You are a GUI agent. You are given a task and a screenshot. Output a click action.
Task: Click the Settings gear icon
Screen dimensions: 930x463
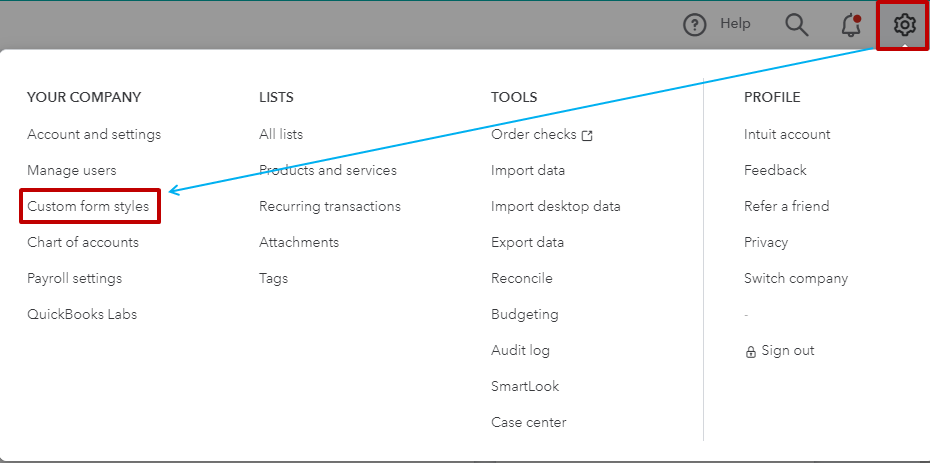click(x=904, y=24)
